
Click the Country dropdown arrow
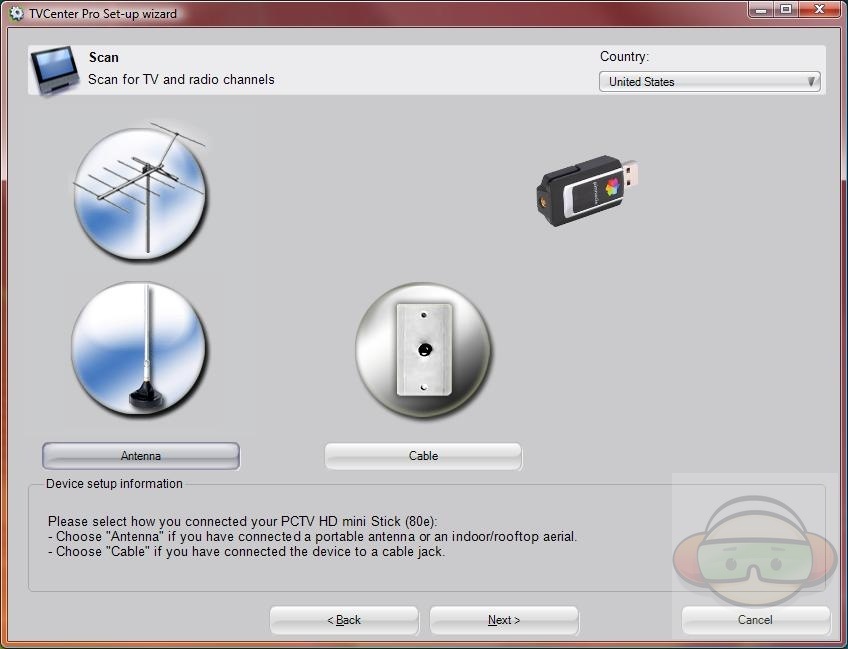coord(811,82)
